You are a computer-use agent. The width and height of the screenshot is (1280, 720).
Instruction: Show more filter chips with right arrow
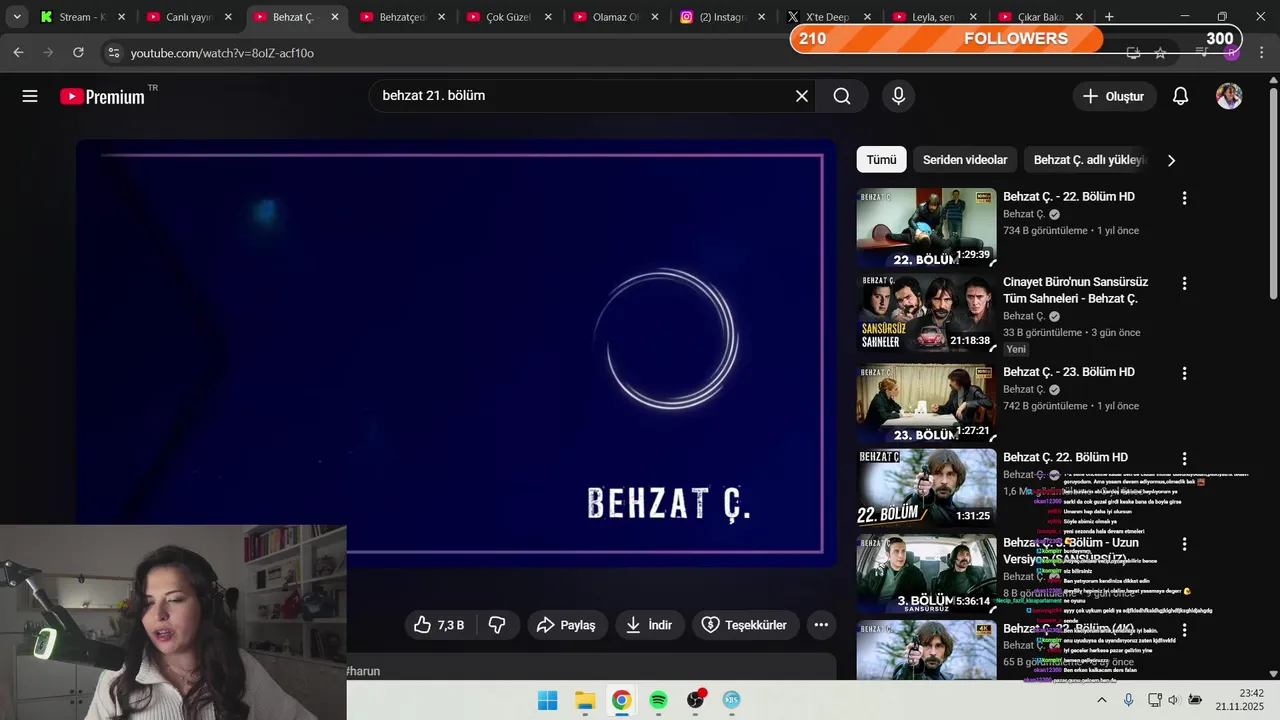pos(1171,160)
